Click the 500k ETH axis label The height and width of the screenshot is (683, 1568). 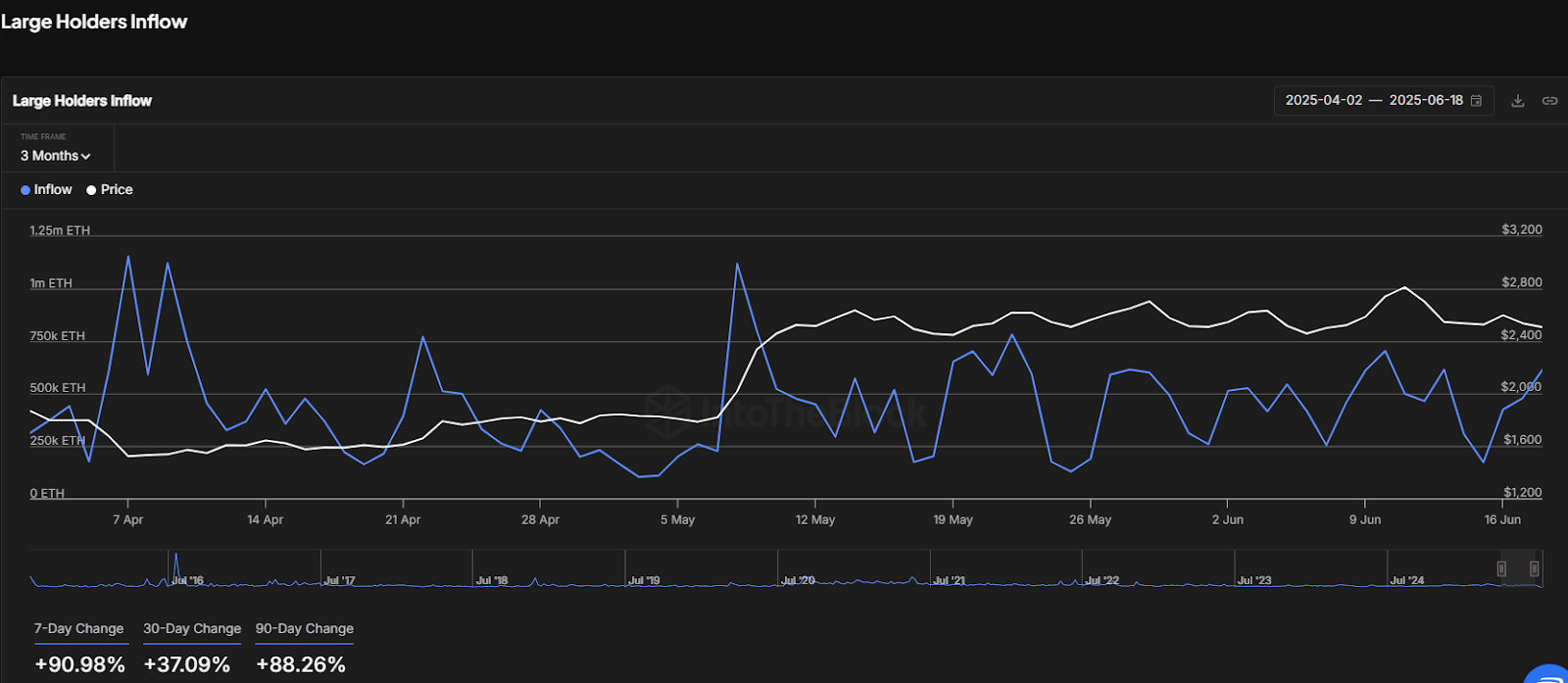pyautogui.click(x=58, y=388)
